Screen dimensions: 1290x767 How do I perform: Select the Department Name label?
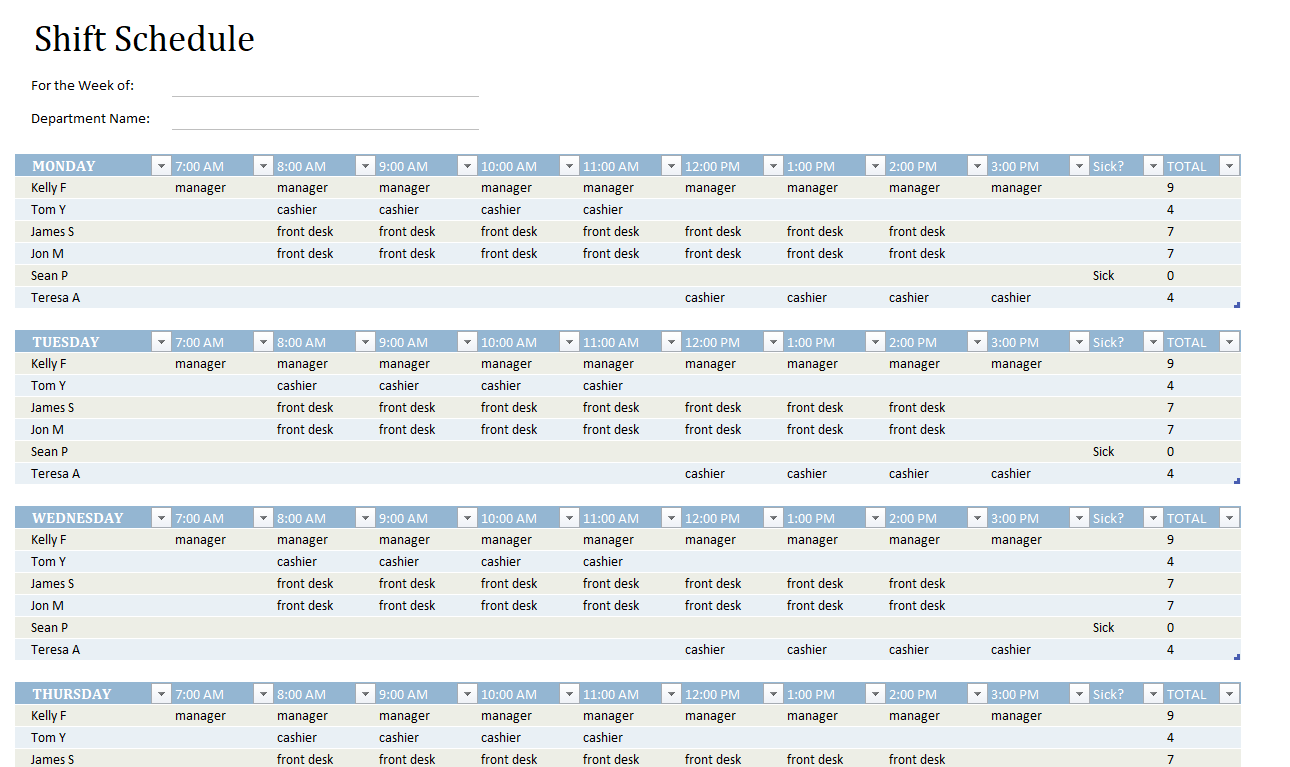click(90, 119)
